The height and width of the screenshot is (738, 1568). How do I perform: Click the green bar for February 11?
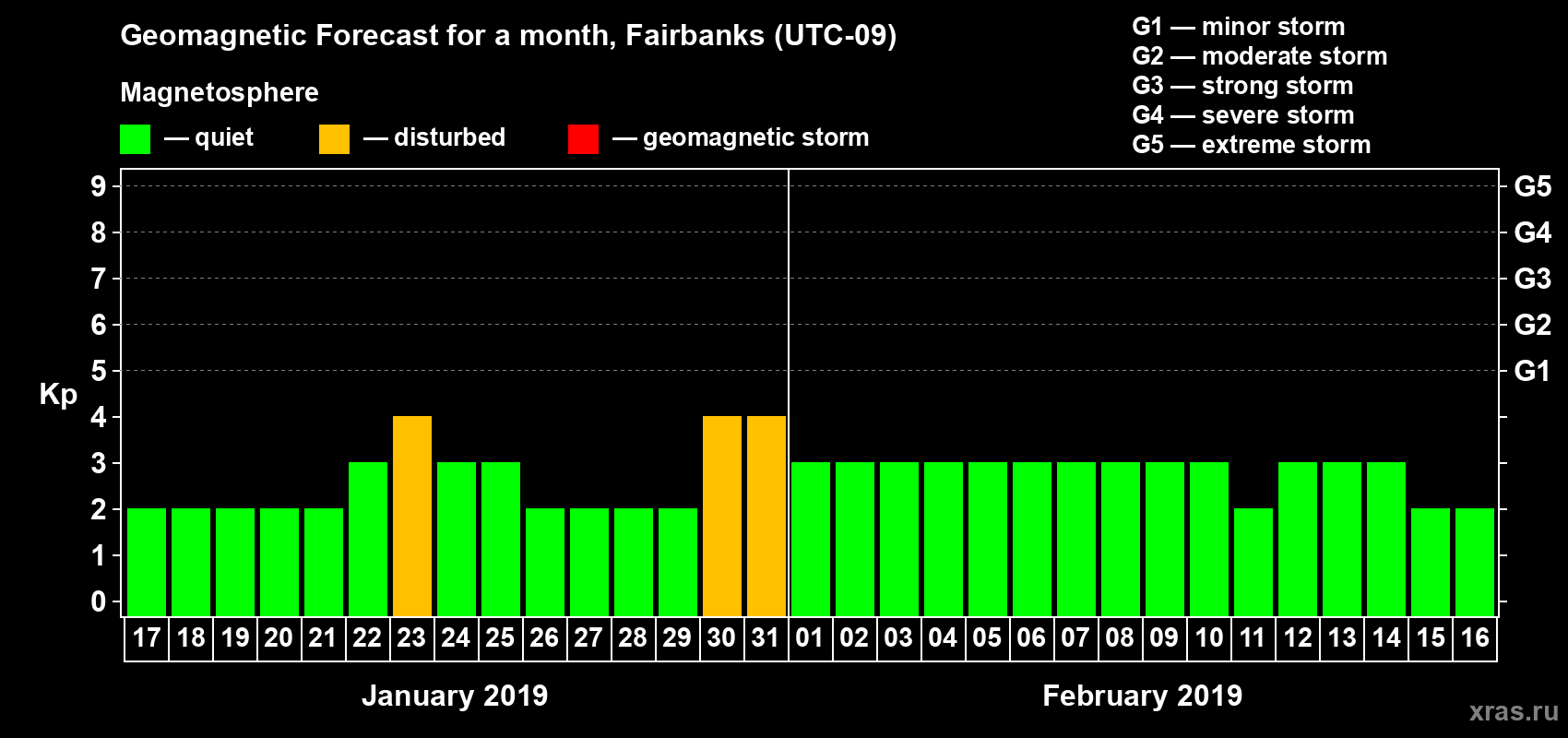1253,562
